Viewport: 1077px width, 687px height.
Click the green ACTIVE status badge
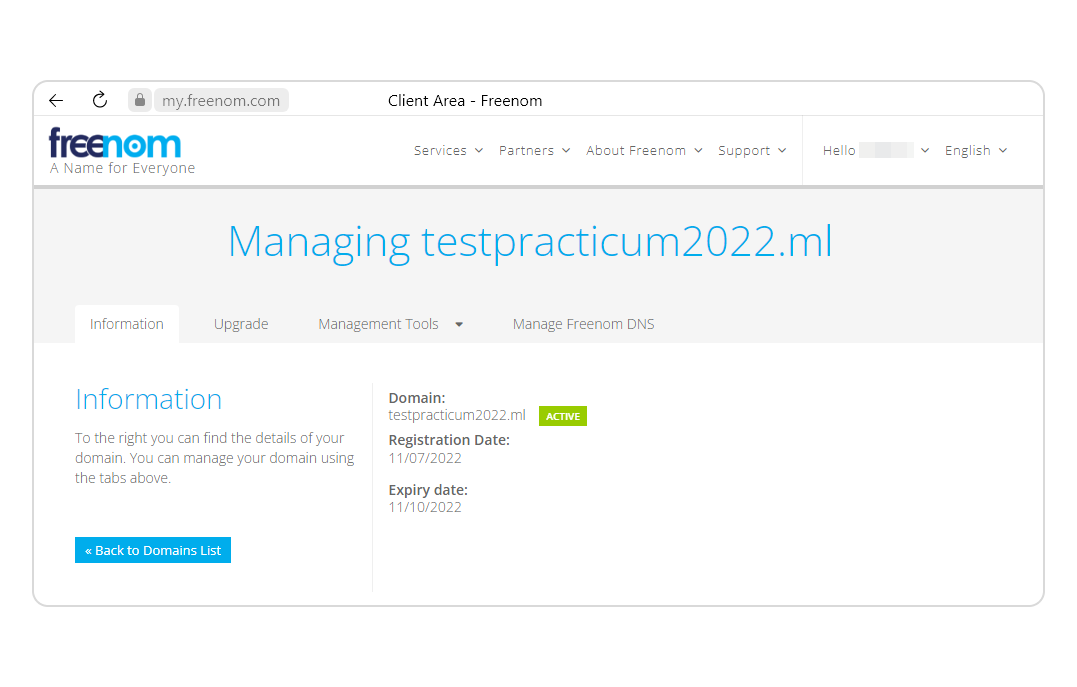tap(563, 416)
